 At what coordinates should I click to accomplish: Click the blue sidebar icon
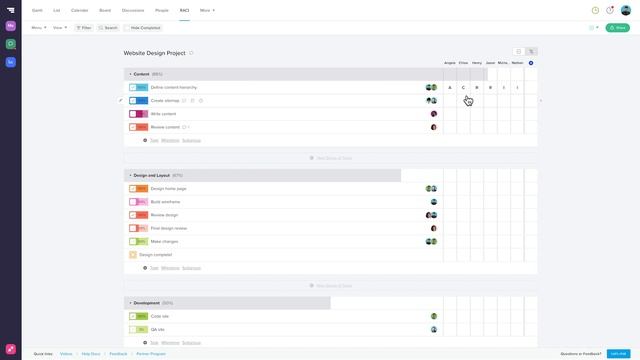point(11,62)
